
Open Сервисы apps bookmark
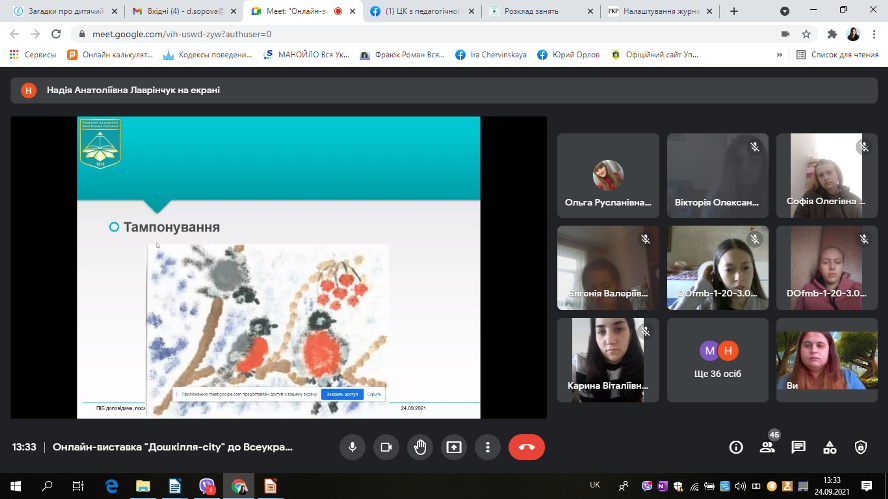coord(33,55)
